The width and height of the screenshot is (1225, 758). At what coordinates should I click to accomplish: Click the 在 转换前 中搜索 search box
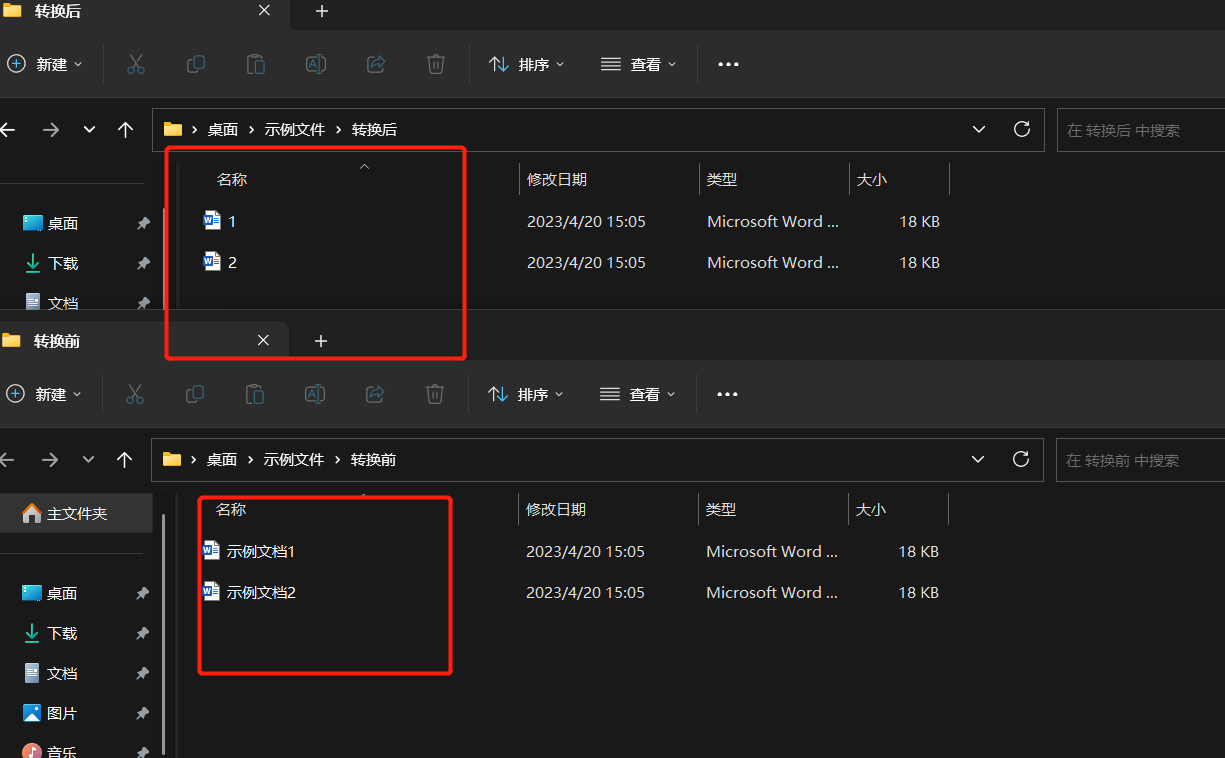tap(1140, 461)
